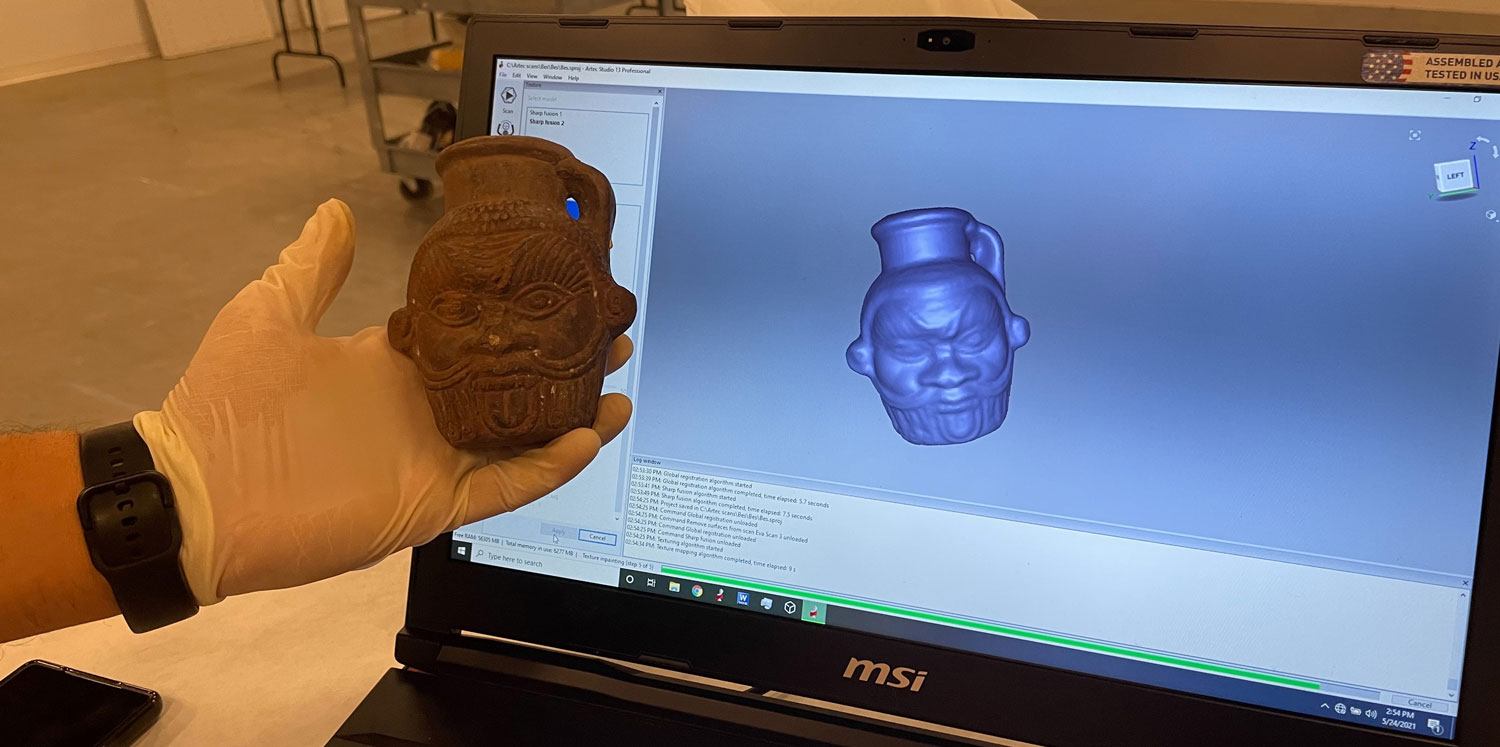
Task: Select Sharp fusion 2 in the model list
Action: (x=547, y=123)
